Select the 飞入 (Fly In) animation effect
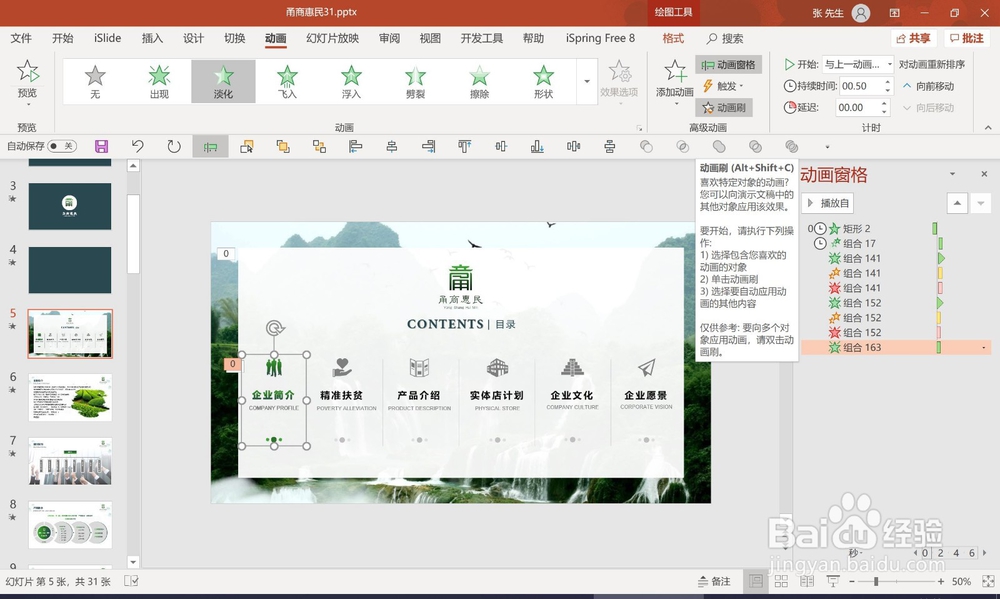The height and width of the screenshot is (599, 1000). (x=288, y=82)
